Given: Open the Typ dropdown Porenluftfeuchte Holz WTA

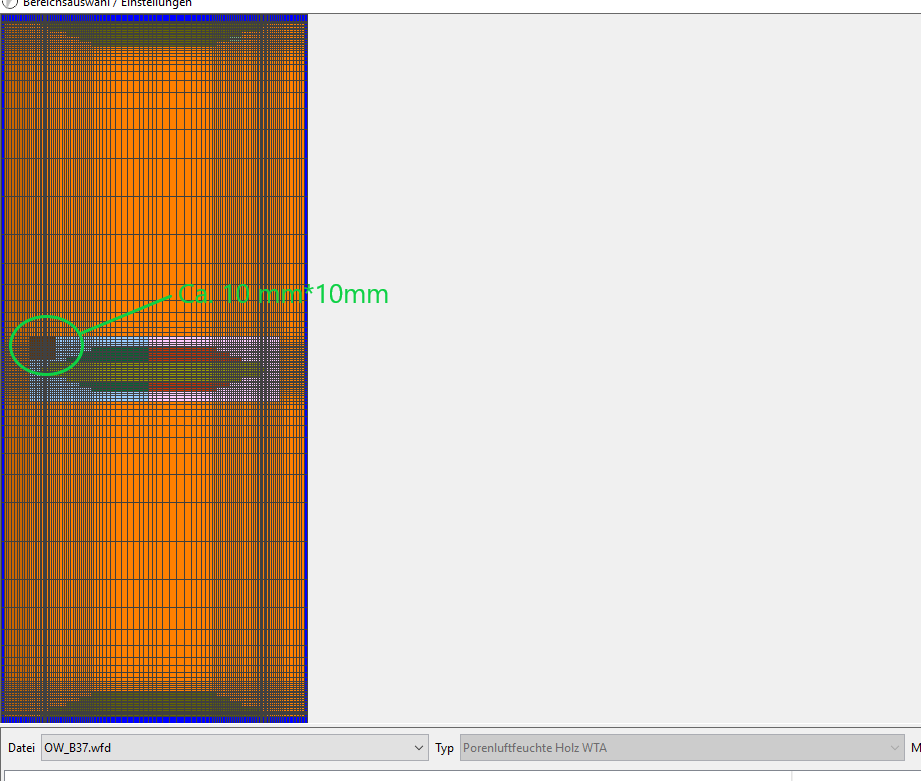Looking at the screenshot, I should tap(670, 748).
